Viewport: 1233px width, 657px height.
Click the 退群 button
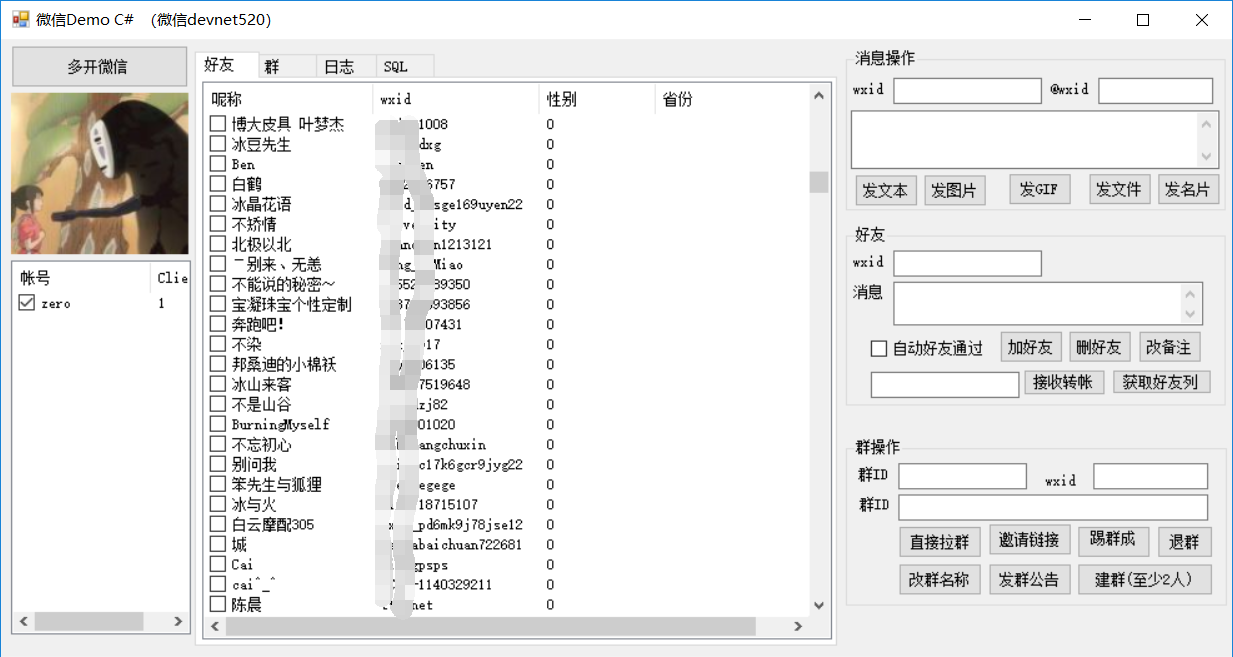pyautogui.click(x=1185, y=542)
